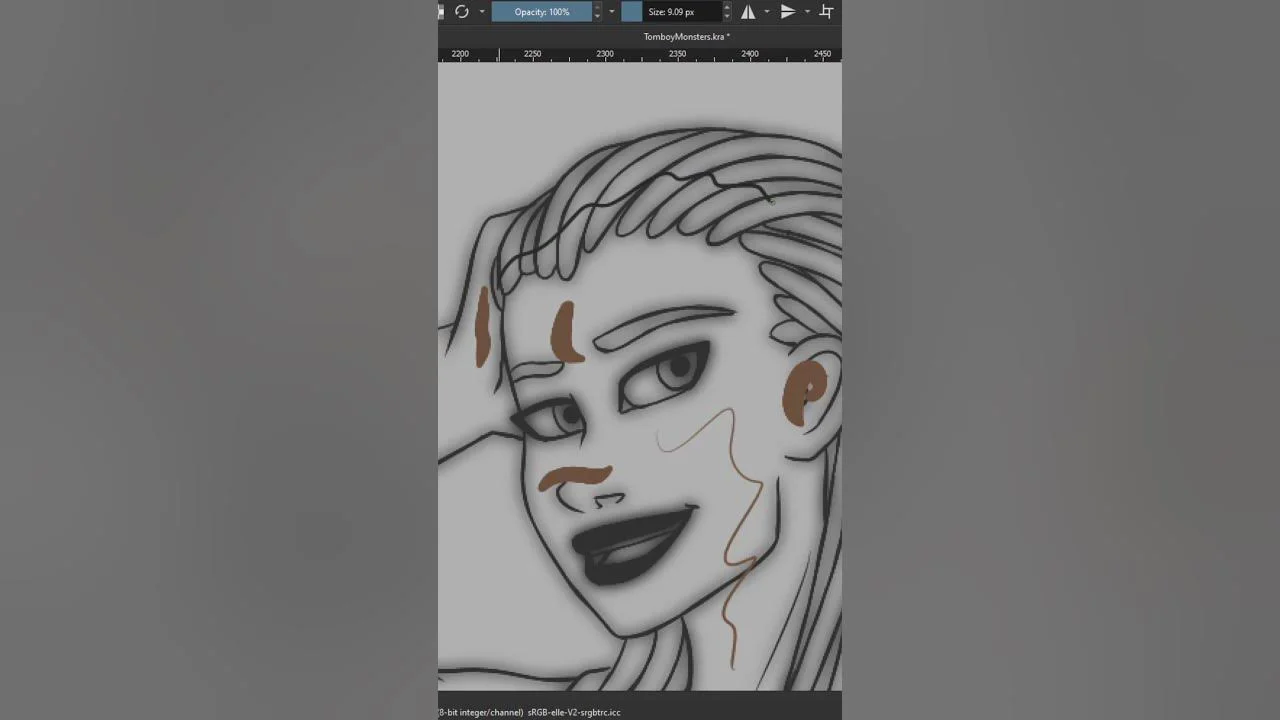Click the blue square left of Size field
The width and height of the screenshot is (1280, 720).
(x=631, y=12)
